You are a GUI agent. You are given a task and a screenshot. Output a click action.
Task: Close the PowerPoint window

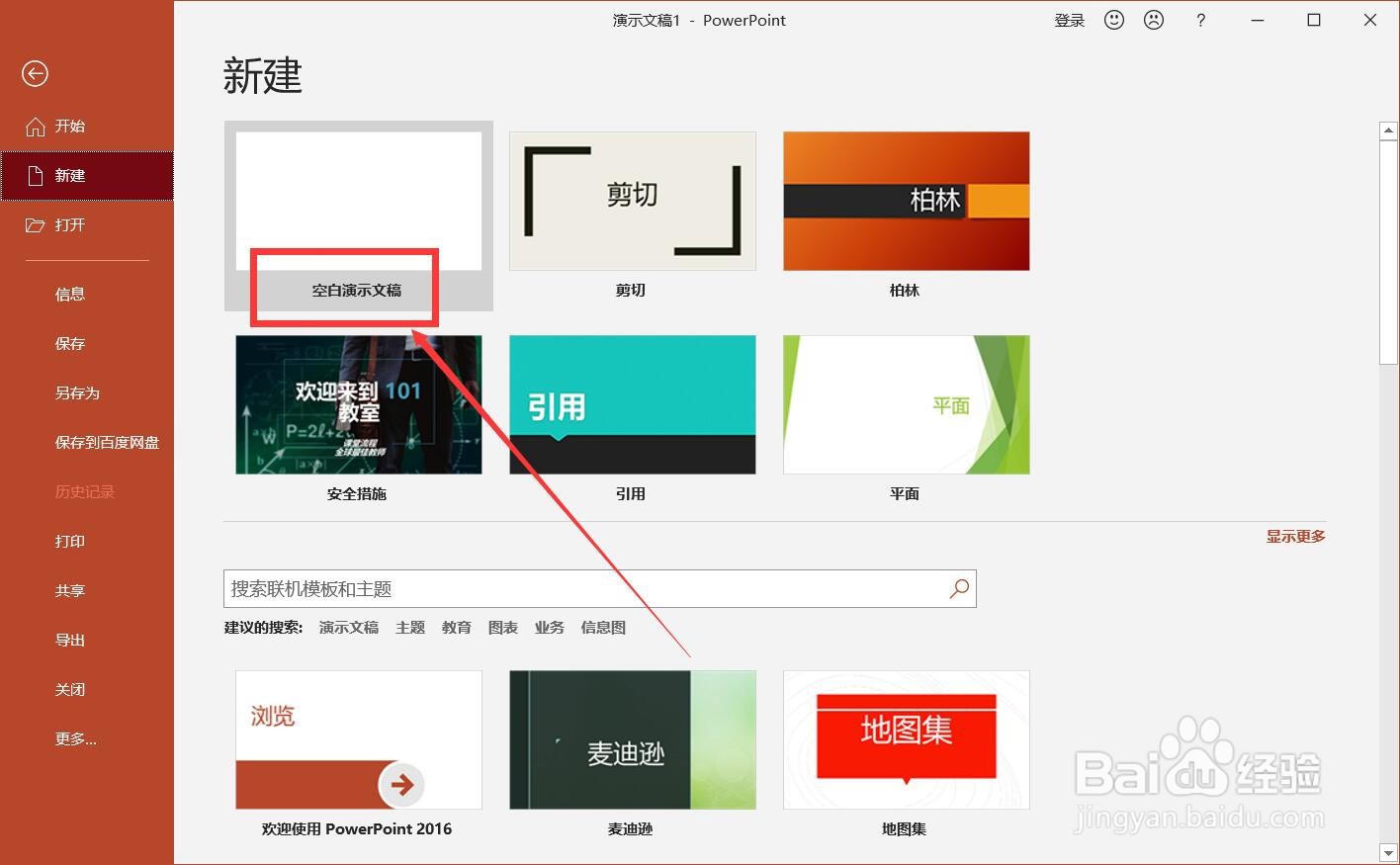(x=1370, y=20)
